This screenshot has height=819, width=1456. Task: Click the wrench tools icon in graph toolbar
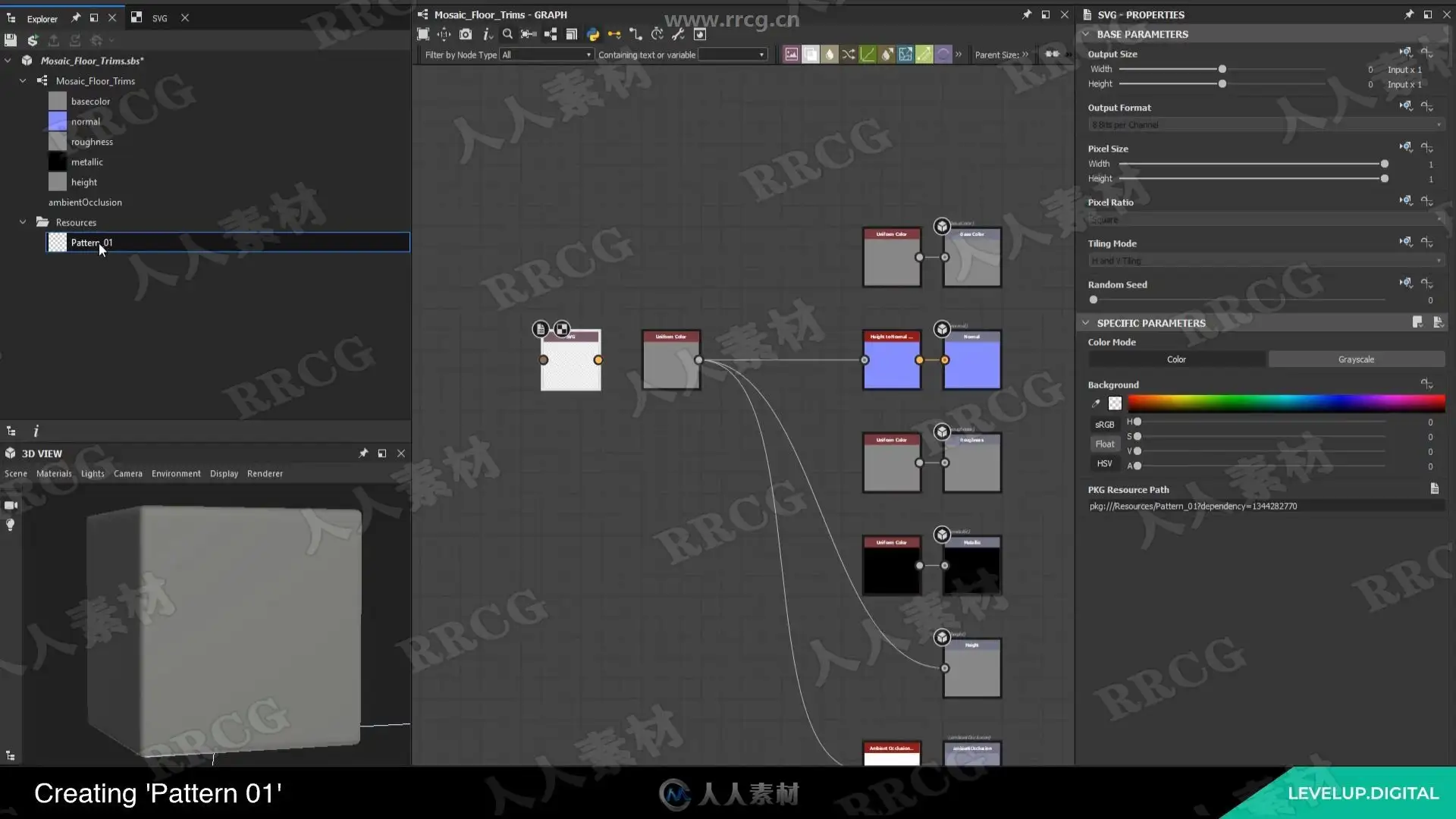(x=678, y=34)
